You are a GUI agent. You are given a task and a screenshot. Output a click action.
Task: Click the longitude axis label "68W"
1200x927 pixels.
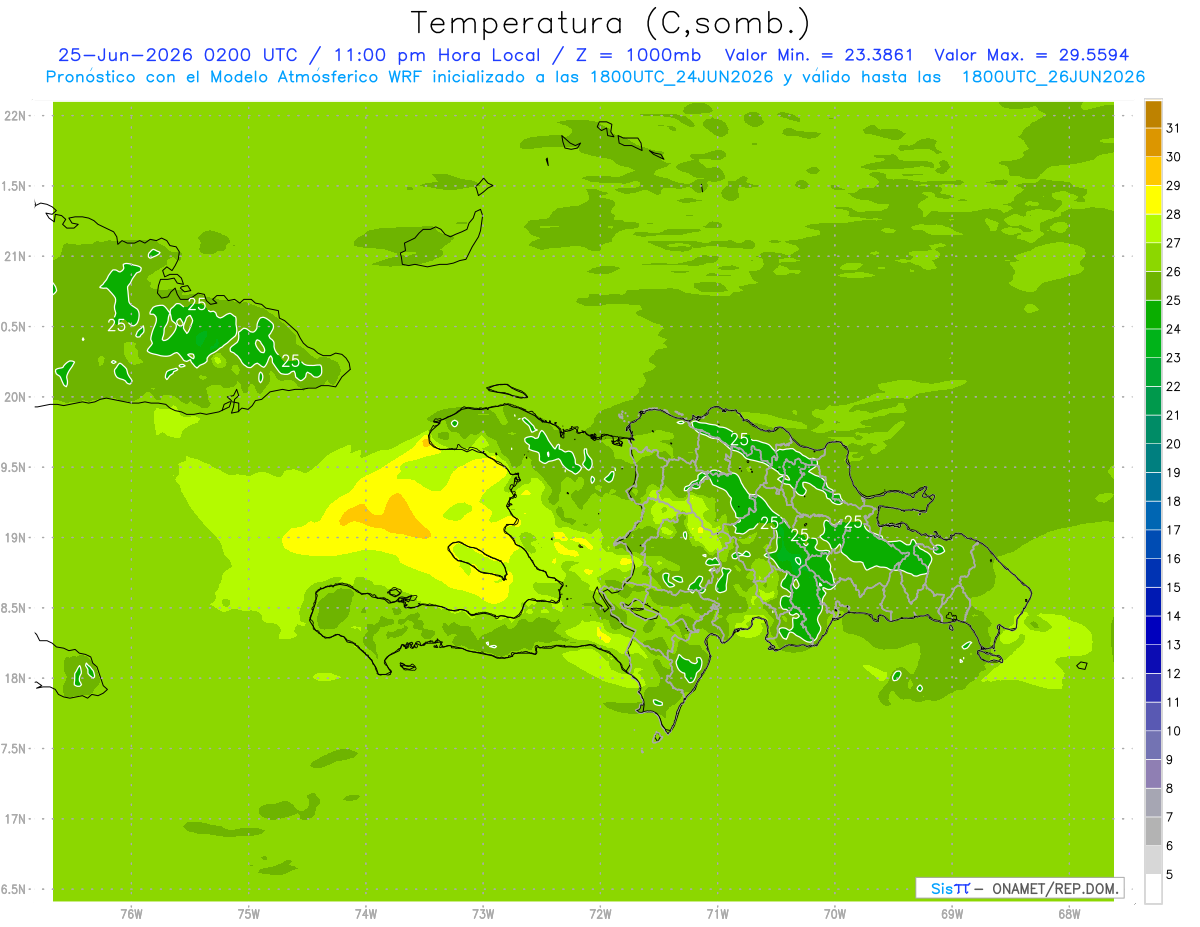pyautogui.click(x=1069, y=914)
